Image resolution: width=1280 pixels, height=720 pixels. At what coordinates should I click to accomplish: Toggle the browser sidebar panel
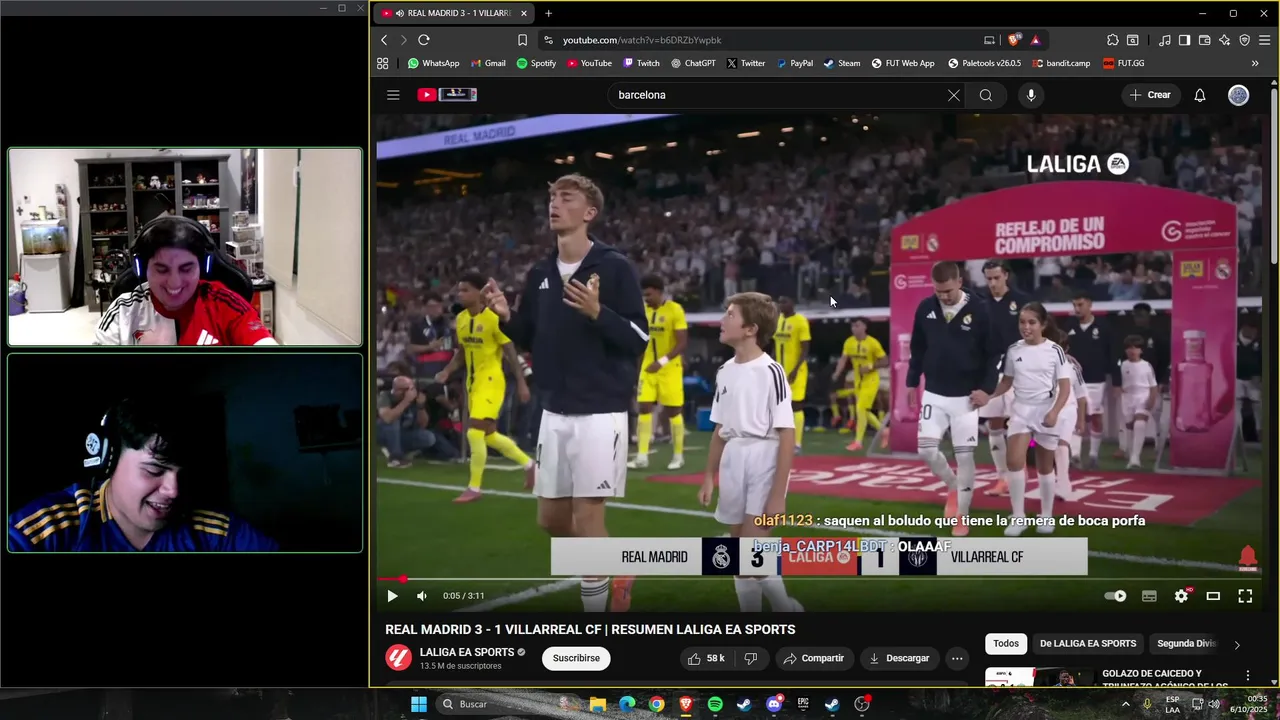click(1184, 40)
